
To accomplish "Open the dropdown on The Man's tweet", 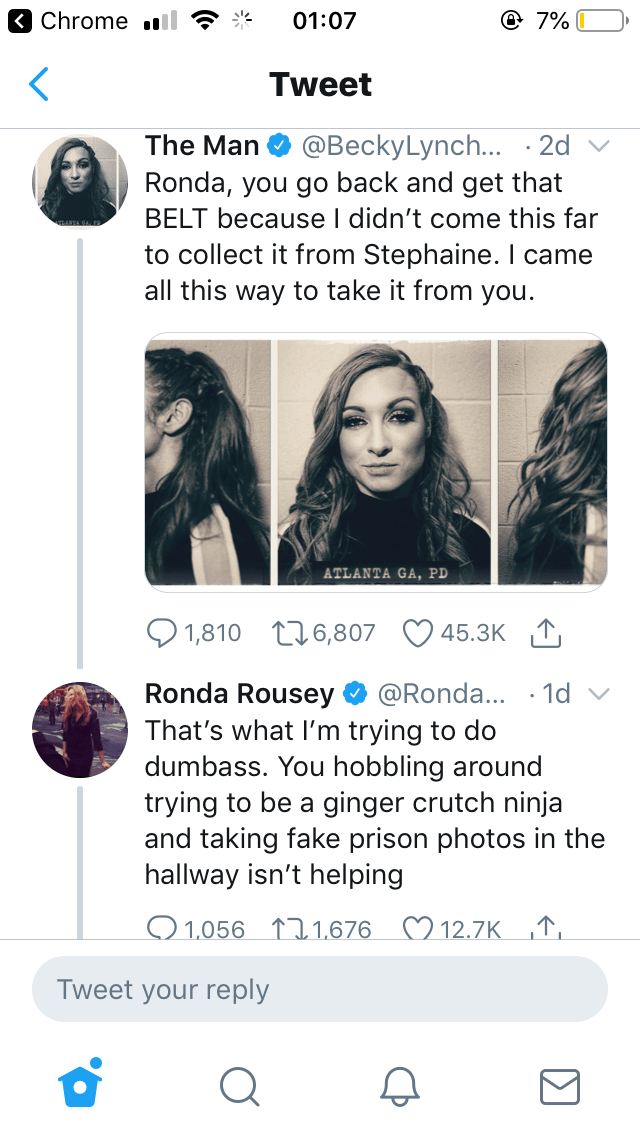I will (x=598, y=146).
